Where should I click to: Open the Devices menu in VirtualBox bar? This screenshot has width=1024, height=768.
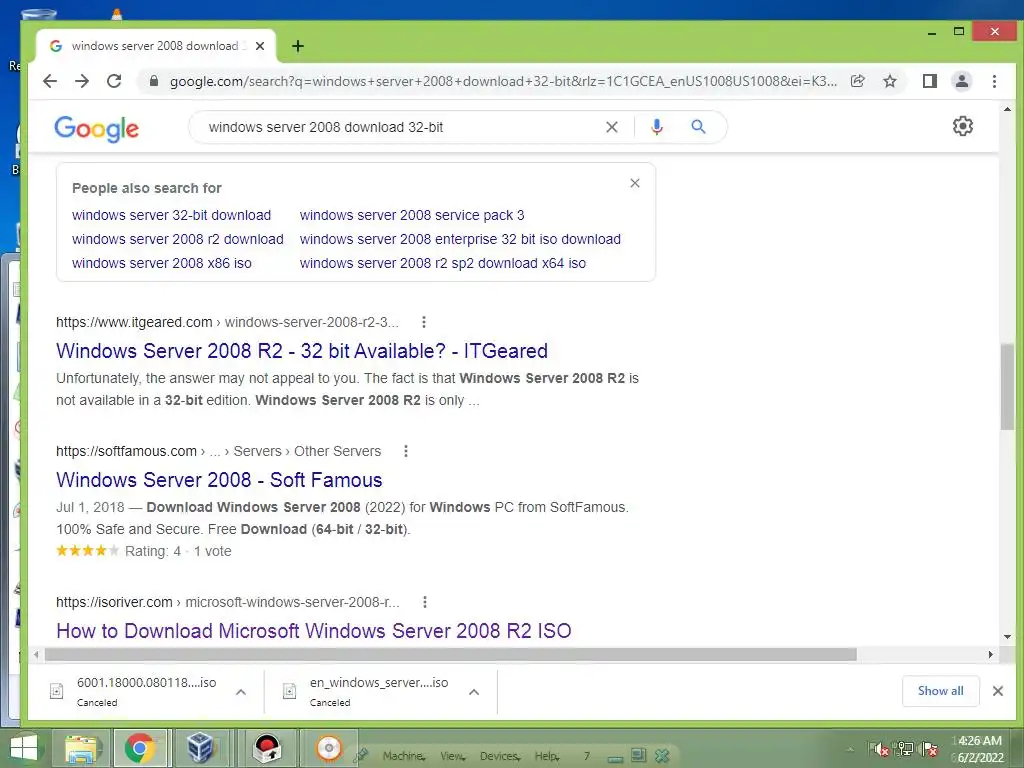500,756
